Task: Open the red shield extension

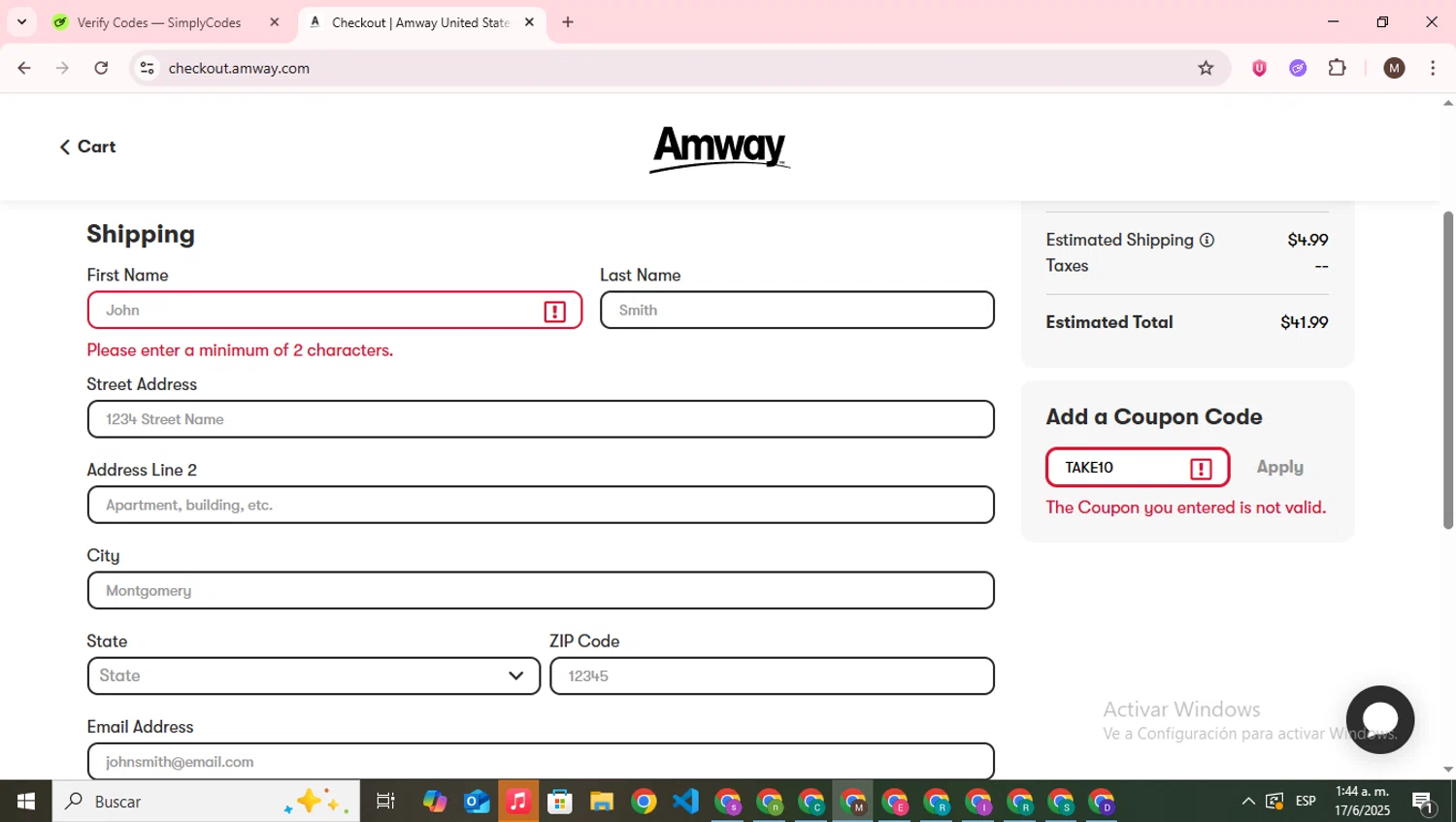Action: click(1259, 68)
